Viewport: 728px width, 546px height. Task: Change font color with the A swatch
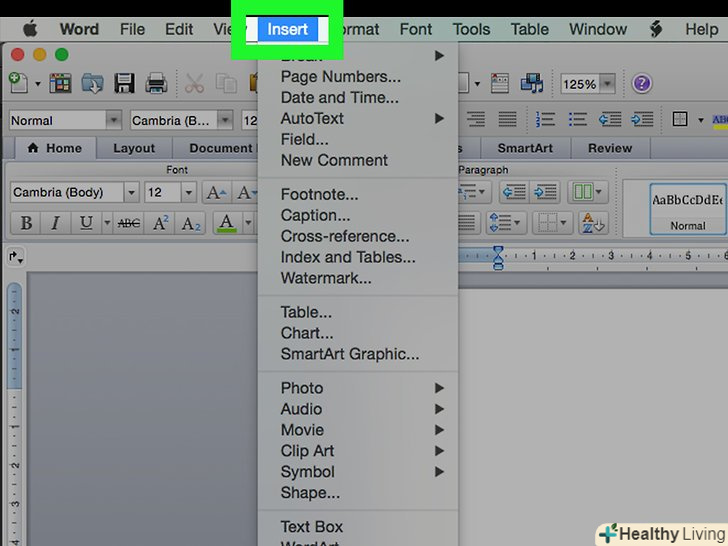pos(227,223)
